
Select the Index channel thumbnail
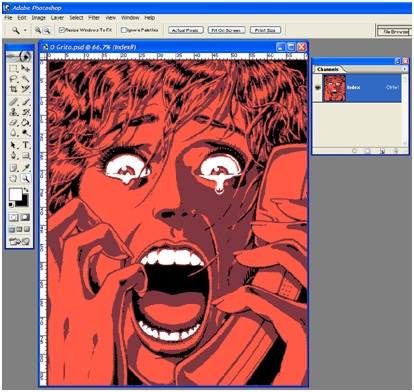point(335,88)
